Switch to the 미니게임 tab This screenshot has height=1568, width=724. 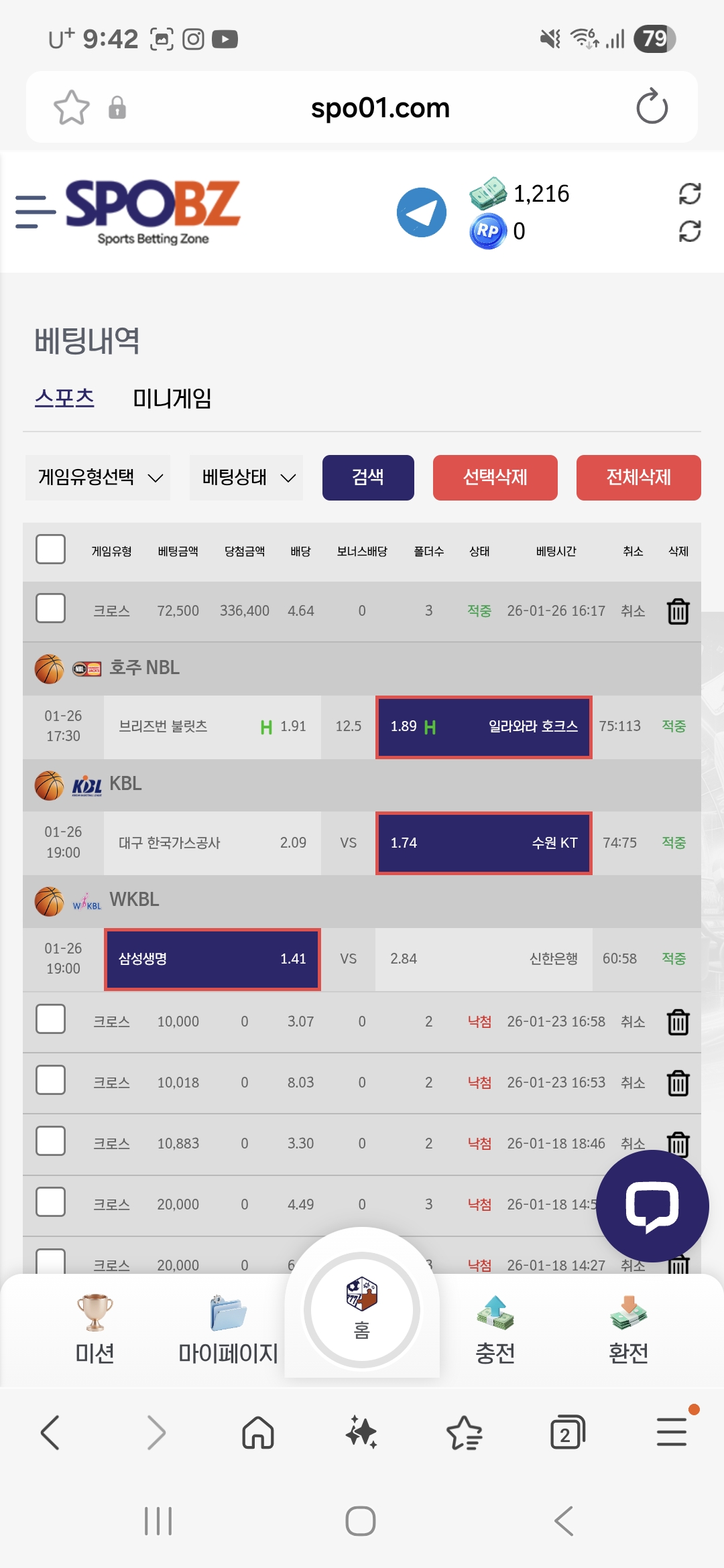coord(172,398)
